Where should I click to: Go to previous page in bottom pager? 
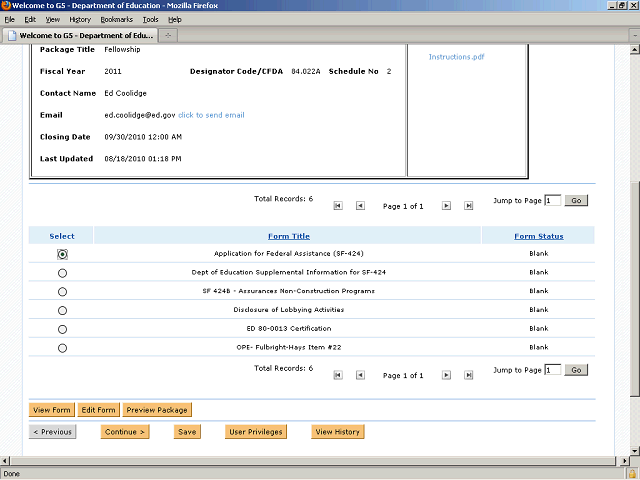click(360, 375)
